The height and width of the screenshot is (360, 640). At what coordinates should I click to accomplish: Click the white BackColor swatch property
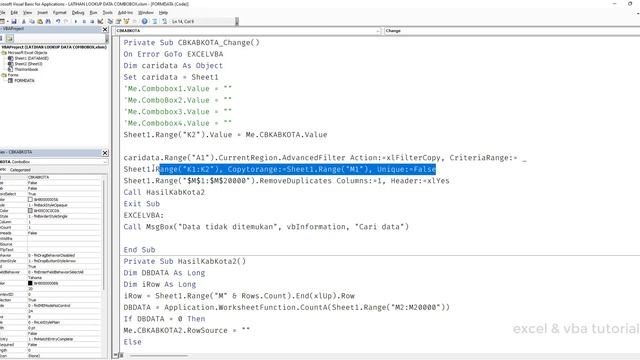[x=30, y=200]
